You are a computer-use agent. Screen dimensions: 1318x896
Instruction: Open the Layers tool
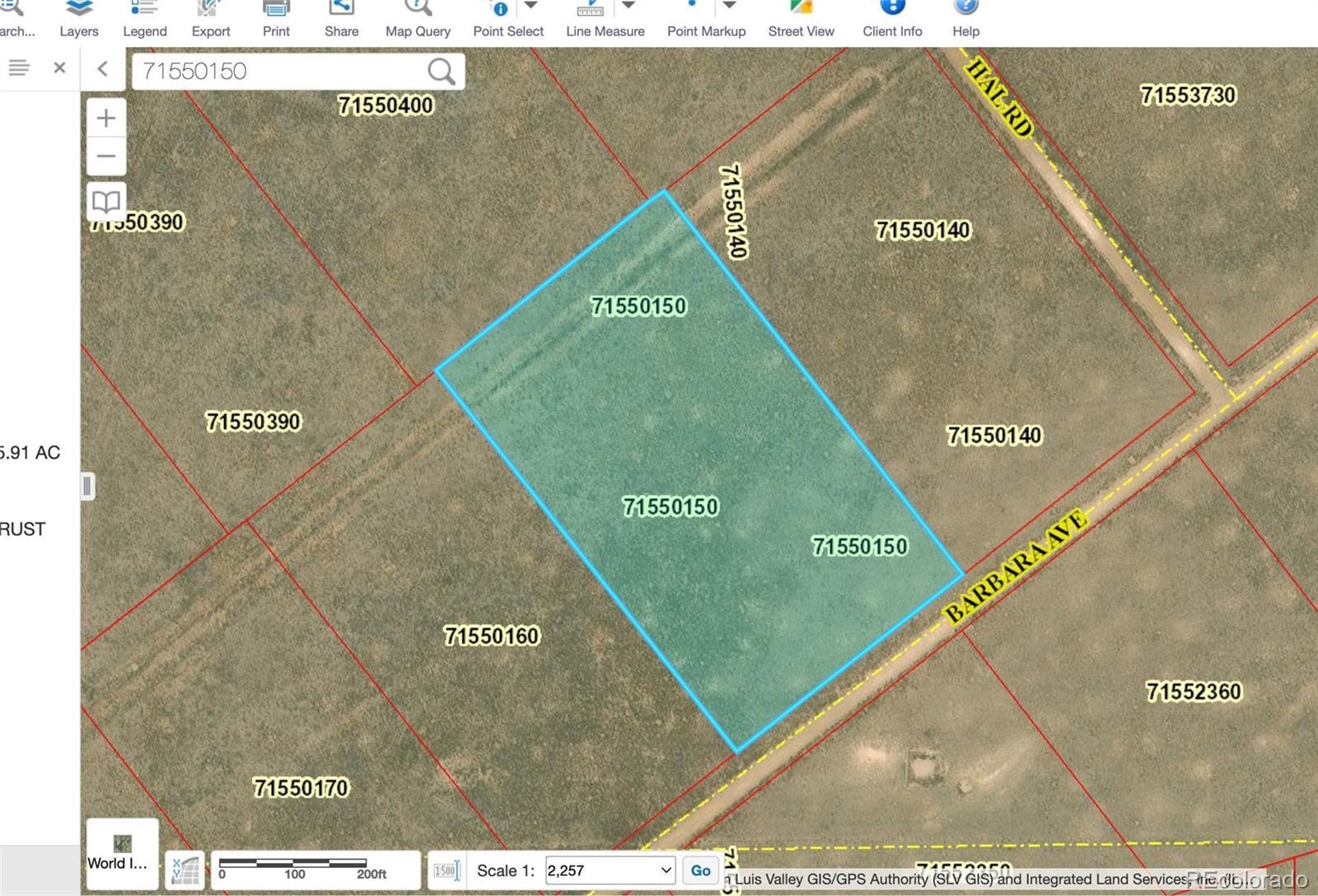(79, 20)
